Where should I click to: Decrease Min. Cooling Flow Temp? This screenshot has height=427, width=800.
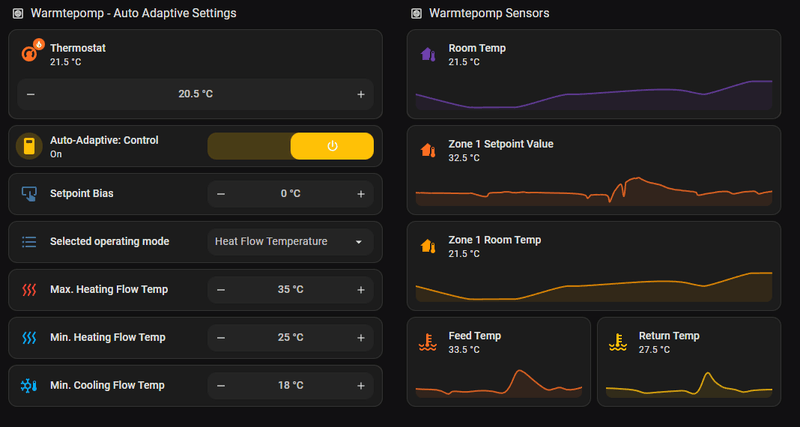click(x=221, y=385)
